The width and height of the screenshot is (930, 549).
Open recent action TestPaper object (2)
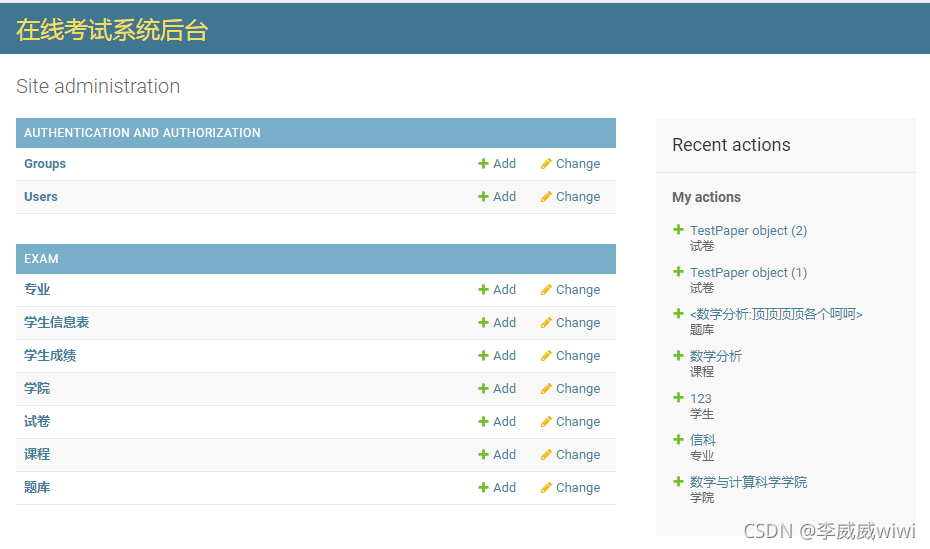[748, 231]
